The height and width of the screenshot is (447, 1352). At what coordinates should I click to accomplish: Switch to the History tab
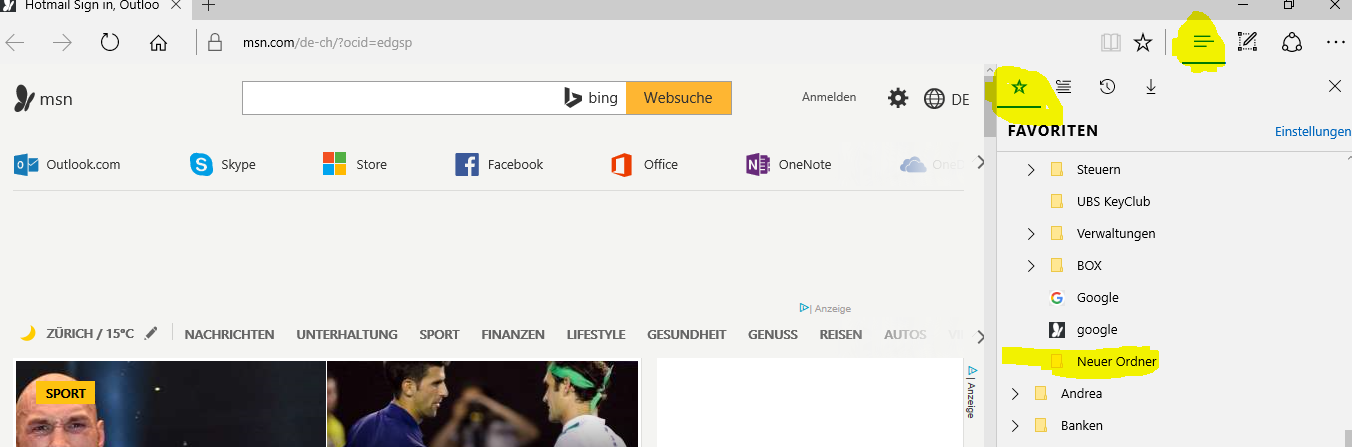pos(1107,87)
